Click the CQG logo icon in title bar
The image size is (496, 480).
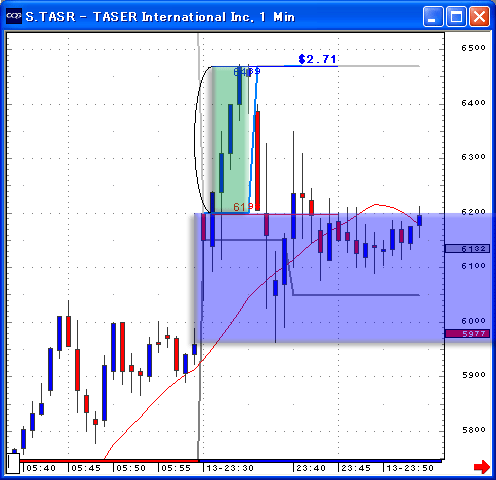point(14,16)
